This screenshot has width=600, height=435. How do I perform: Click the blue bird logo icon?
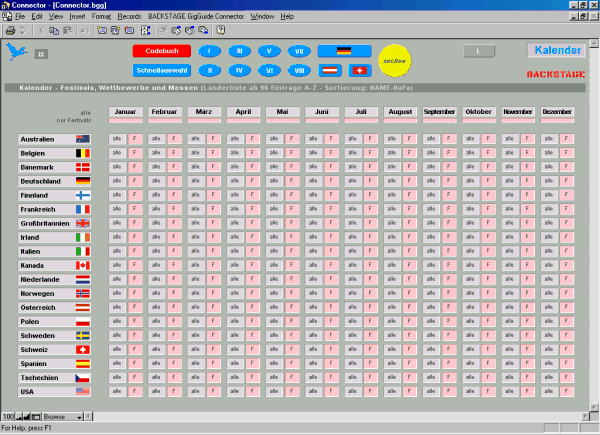coord(17,53)
